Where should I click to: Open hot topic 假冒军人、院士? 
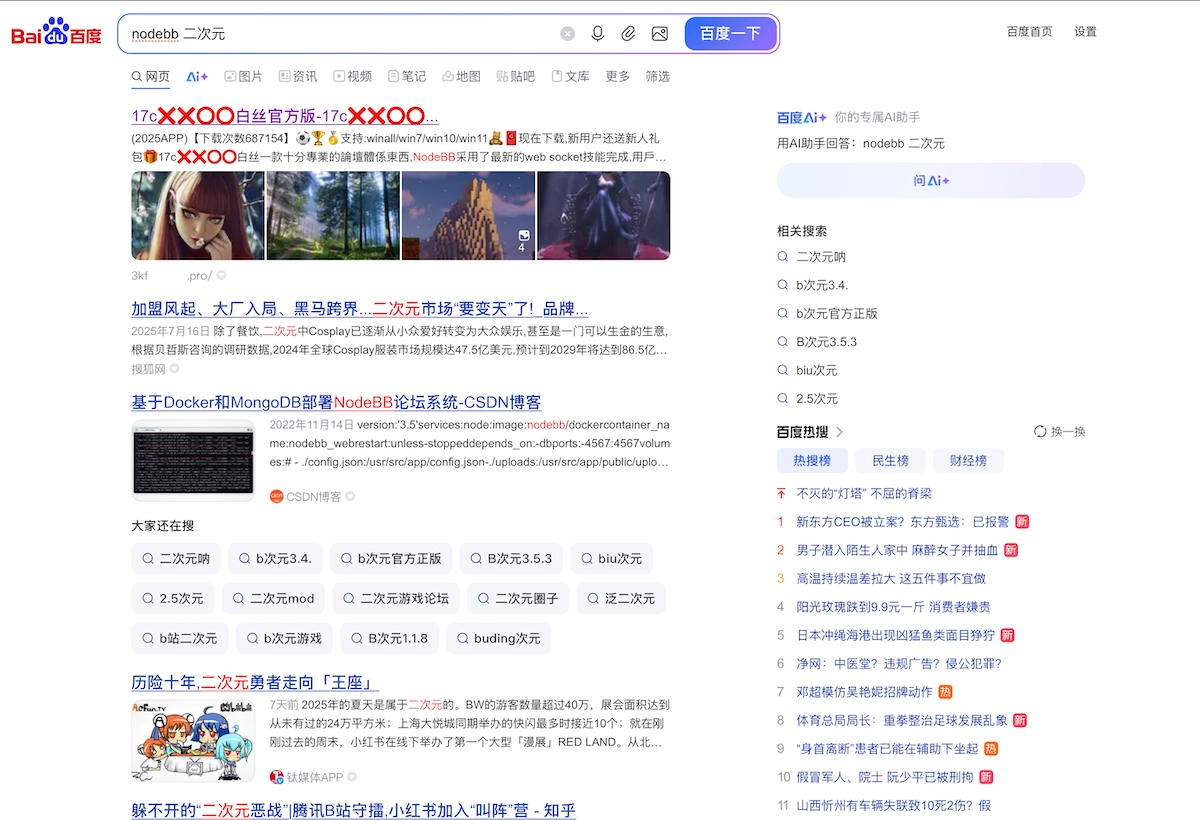(x=884, y=777)
